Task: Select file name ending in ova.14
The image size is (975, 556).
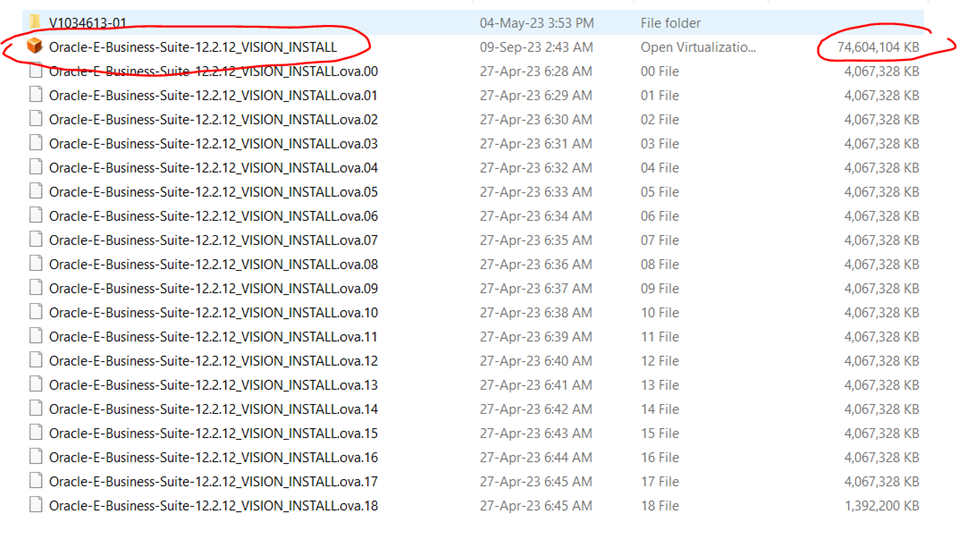Action: (213, 409)
